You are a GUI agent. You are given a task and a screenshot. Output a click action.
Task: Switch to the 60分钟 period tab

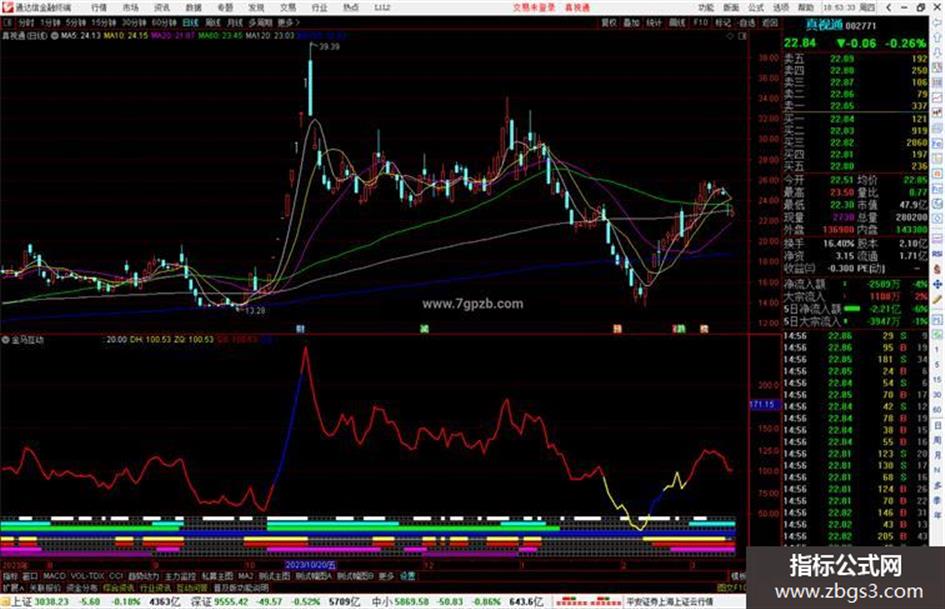coord(164,23)
